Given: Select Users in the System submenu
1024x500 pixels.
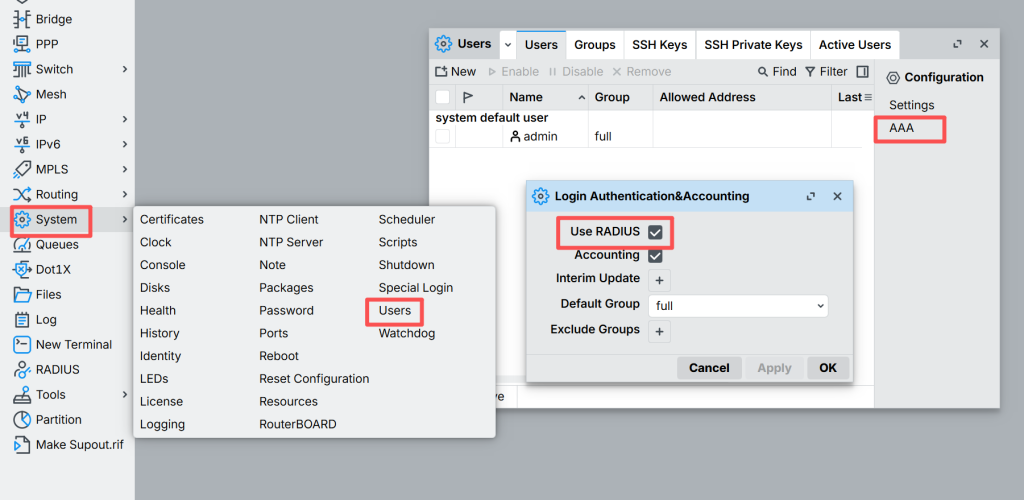Looking at the screenshot, I should pyautogui.click(x=395, y=311).
